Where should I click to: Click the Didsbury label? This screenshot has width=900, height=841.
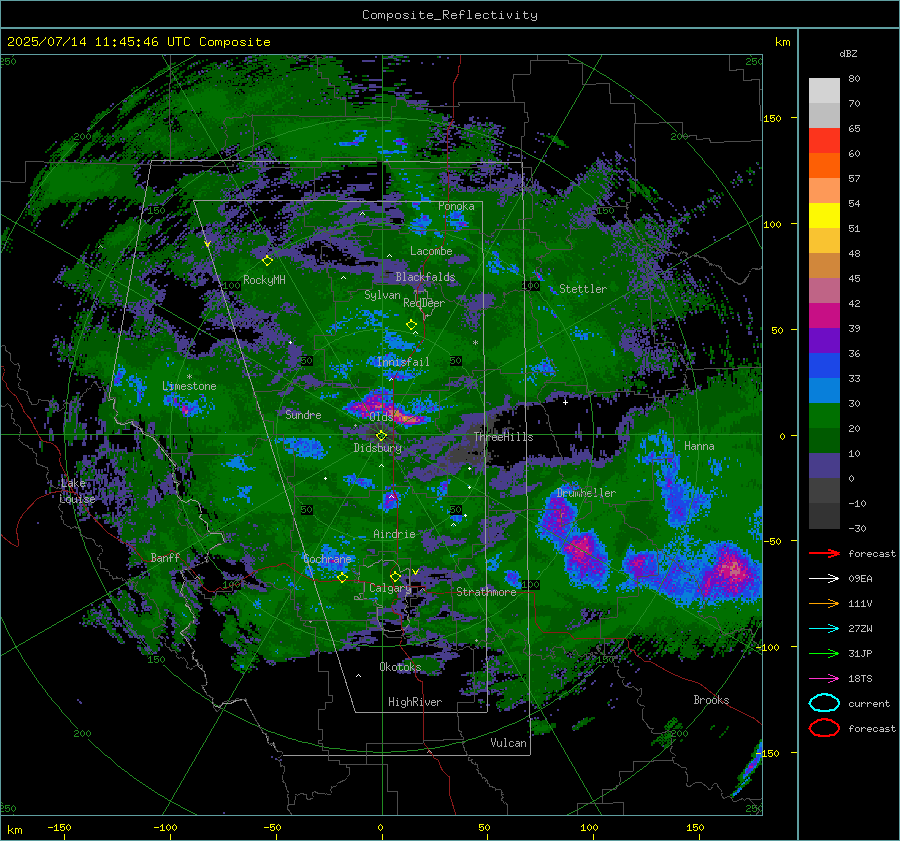(377, 448)
